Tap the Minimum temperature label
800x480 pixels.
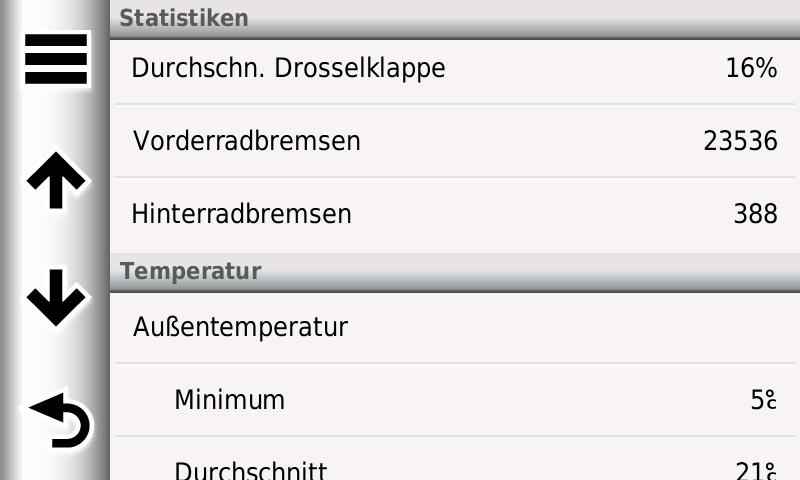(x=229, y=400)
